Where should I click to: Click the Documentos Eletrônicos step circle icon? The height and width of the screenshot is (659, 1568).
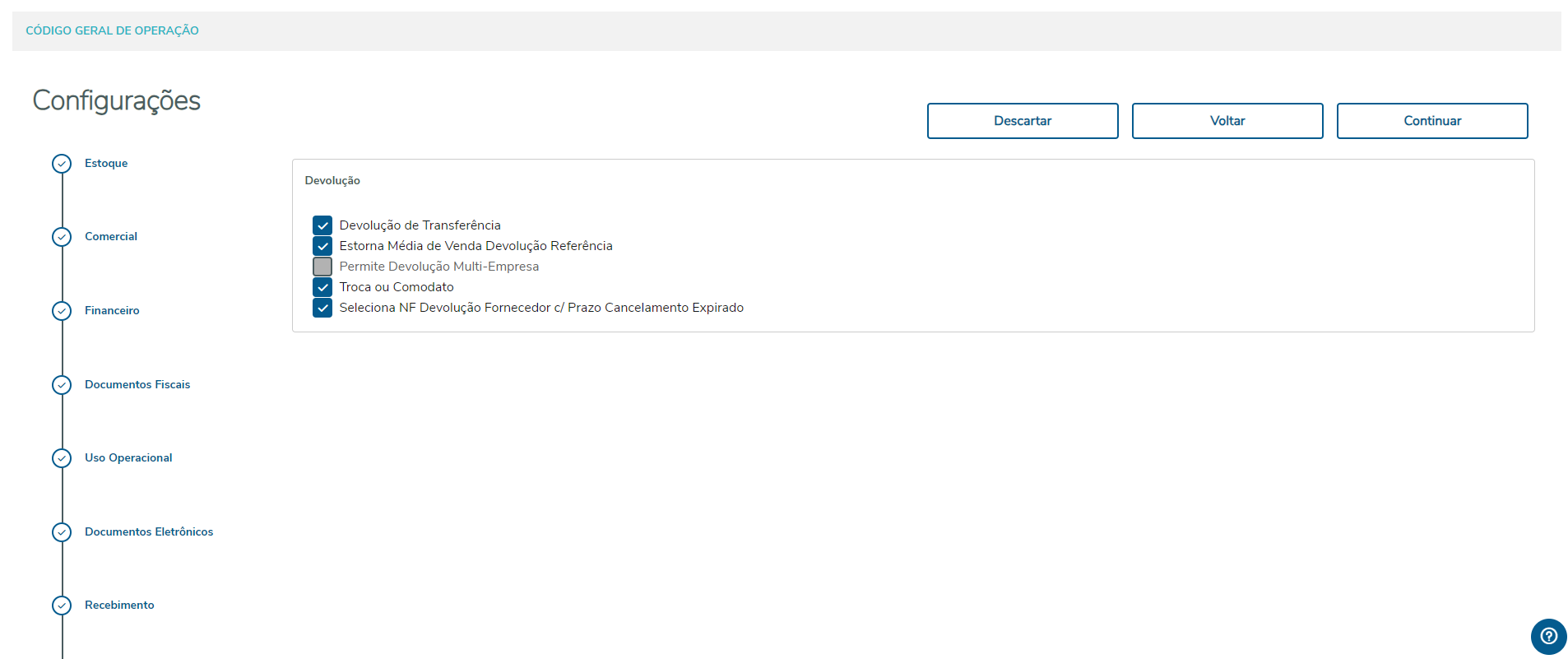(62, 532)
